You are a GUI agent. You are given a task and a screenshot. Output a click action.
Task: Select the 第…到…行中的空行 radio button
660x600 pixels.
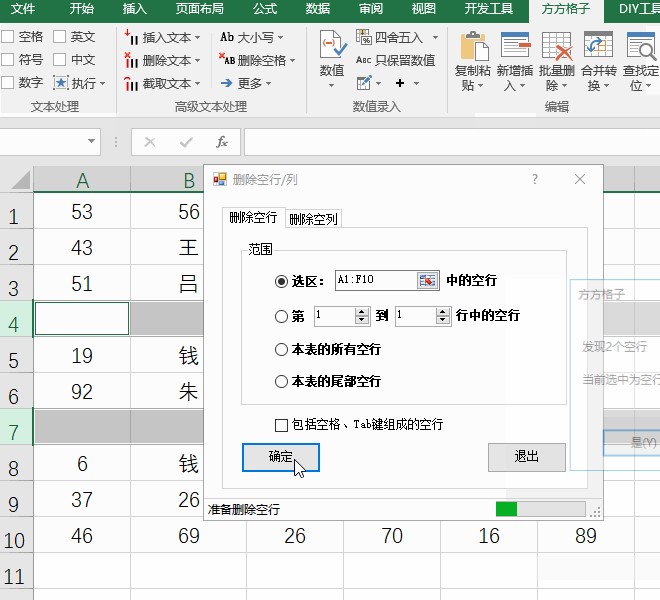281,316
